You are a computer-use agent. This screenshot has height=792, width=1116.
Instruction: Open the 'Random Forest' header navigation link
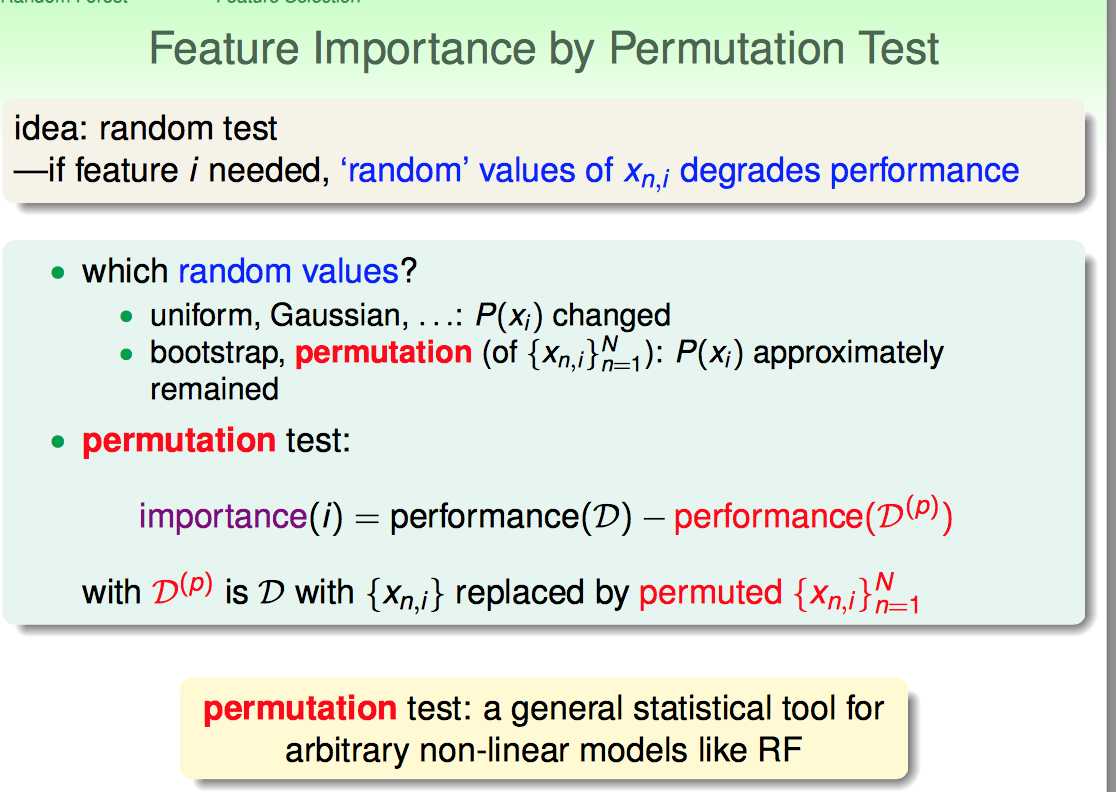(x=64, y=2)
